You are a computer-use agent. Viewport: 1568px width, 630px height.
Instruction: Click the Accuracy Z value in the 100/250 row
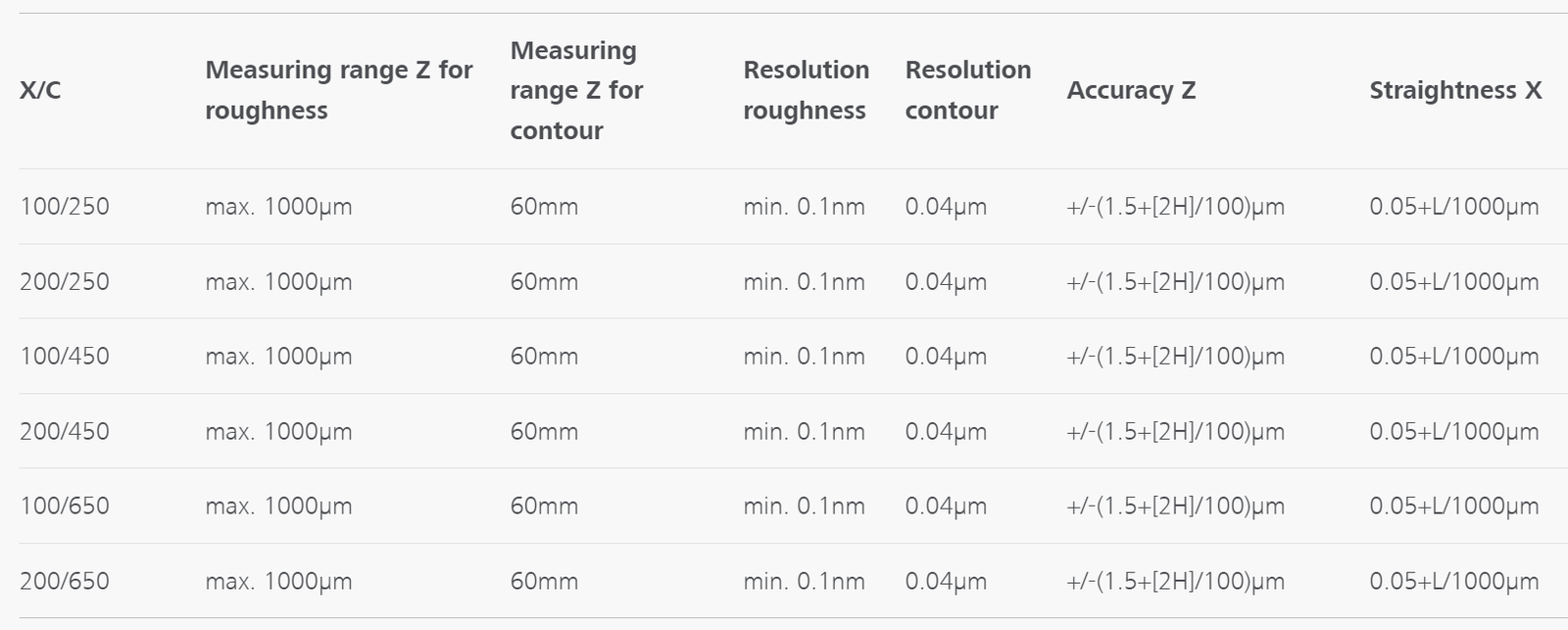click(1175, 207)
